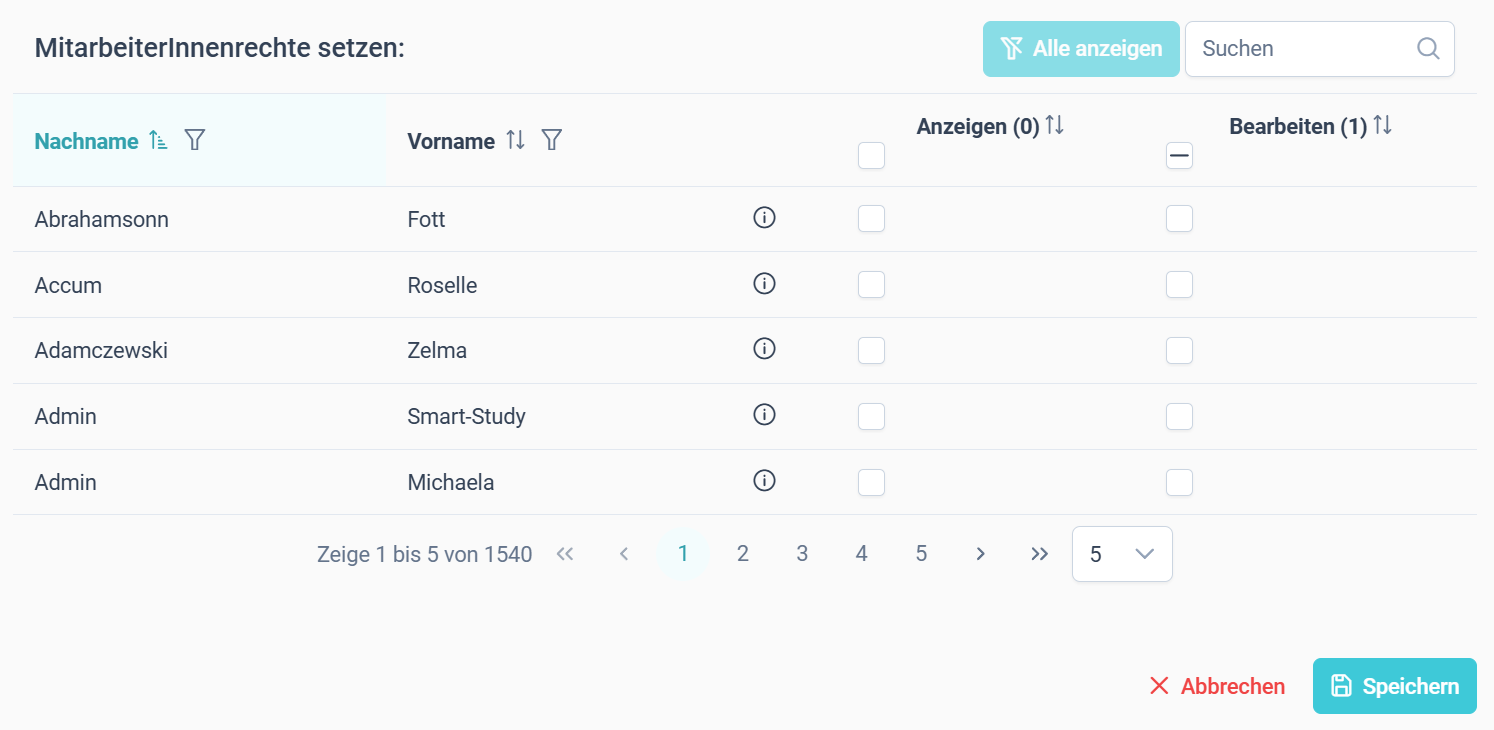Viewport: 1494px width, 730px height.
Task: Jump to the last page double chevron
Action: [1040, 554]
